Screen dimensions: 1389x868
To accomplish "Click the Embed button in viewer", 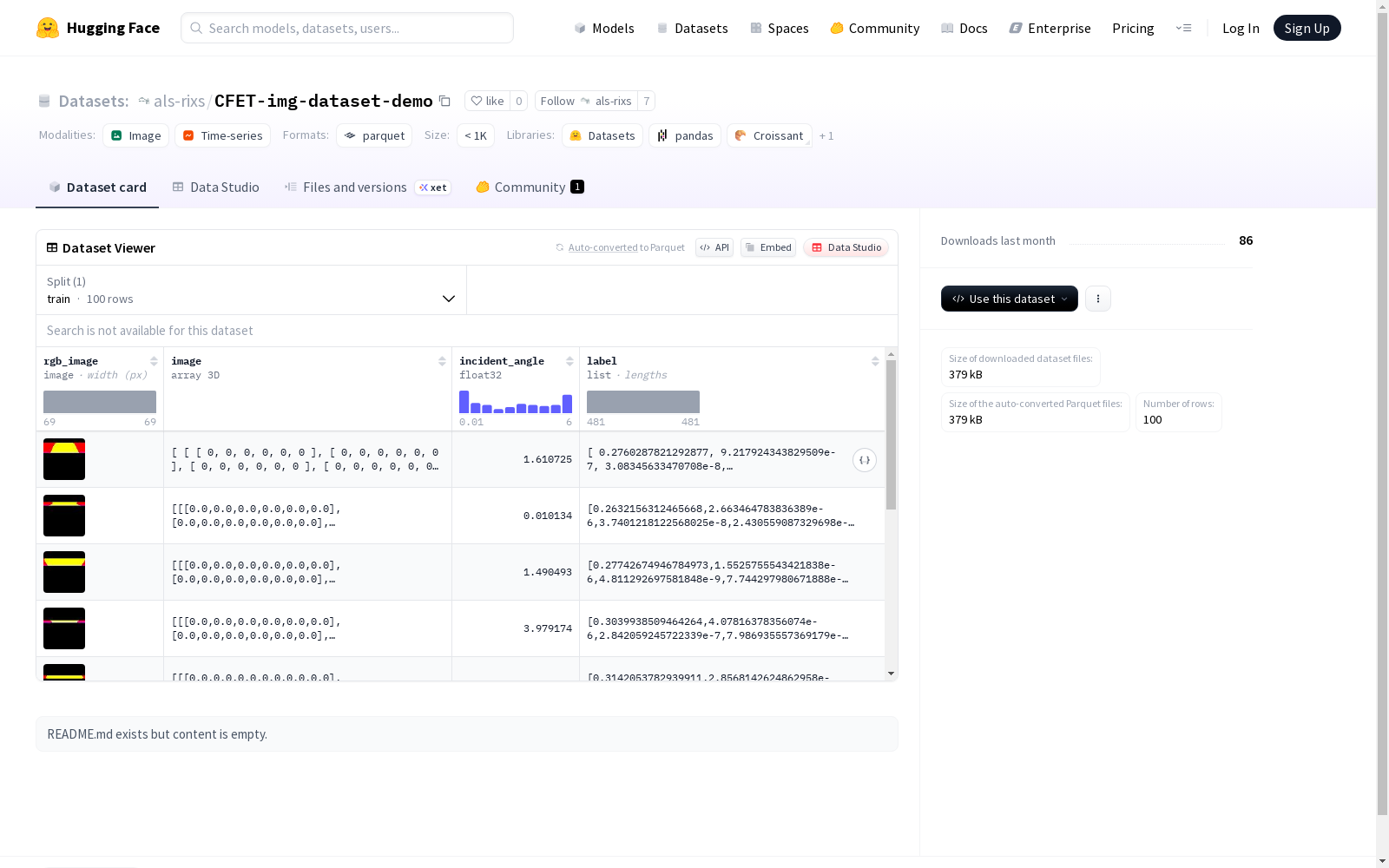I will pyautogui.click(x=768, y=247).
